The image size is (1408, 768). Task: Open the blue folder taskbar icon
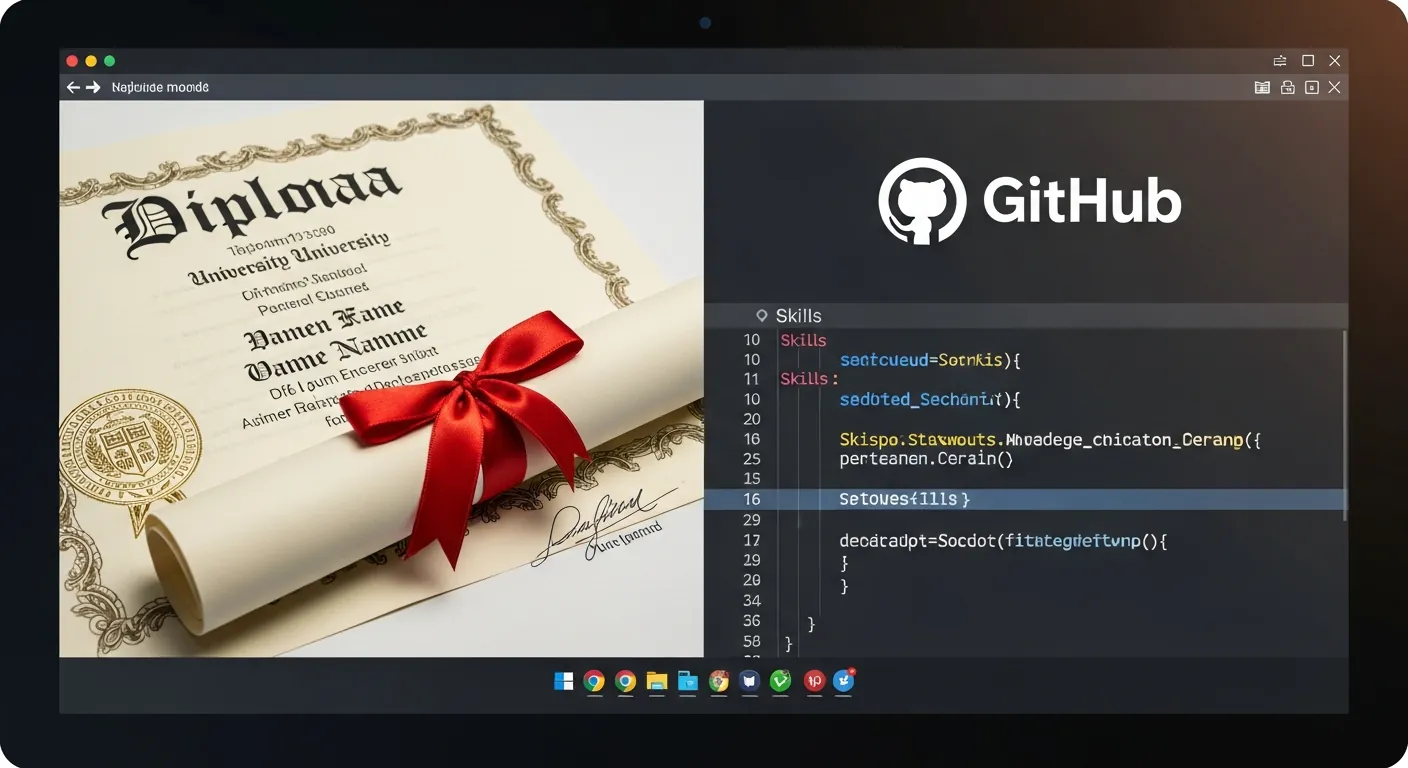click(687, 681)
